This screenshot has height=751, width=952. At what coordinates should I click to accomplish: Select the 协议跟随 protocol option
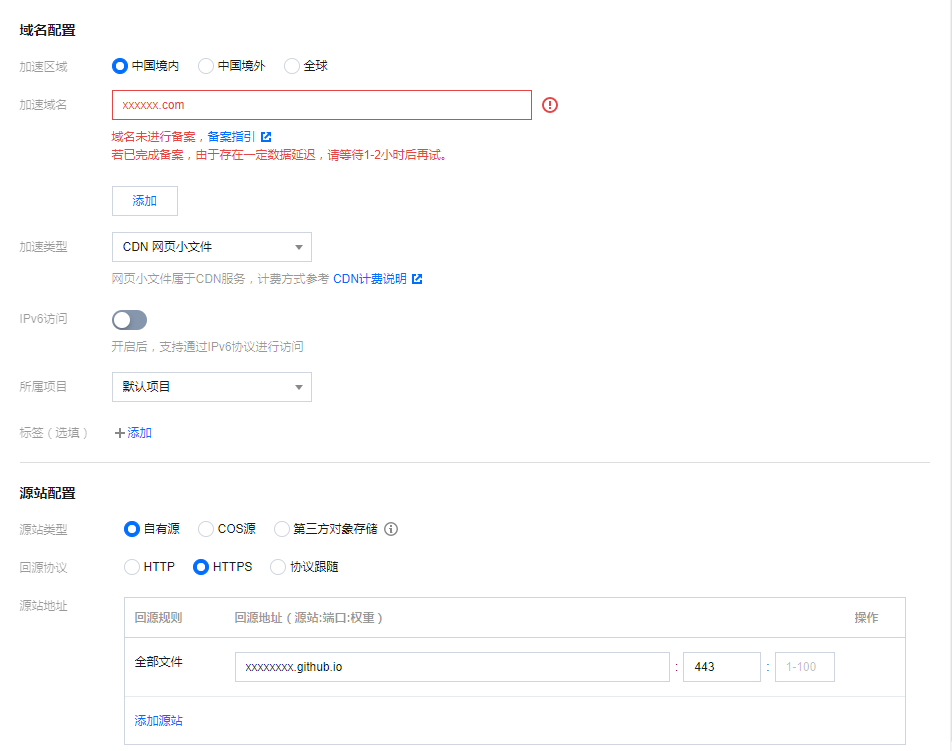(x=278, y=566)
